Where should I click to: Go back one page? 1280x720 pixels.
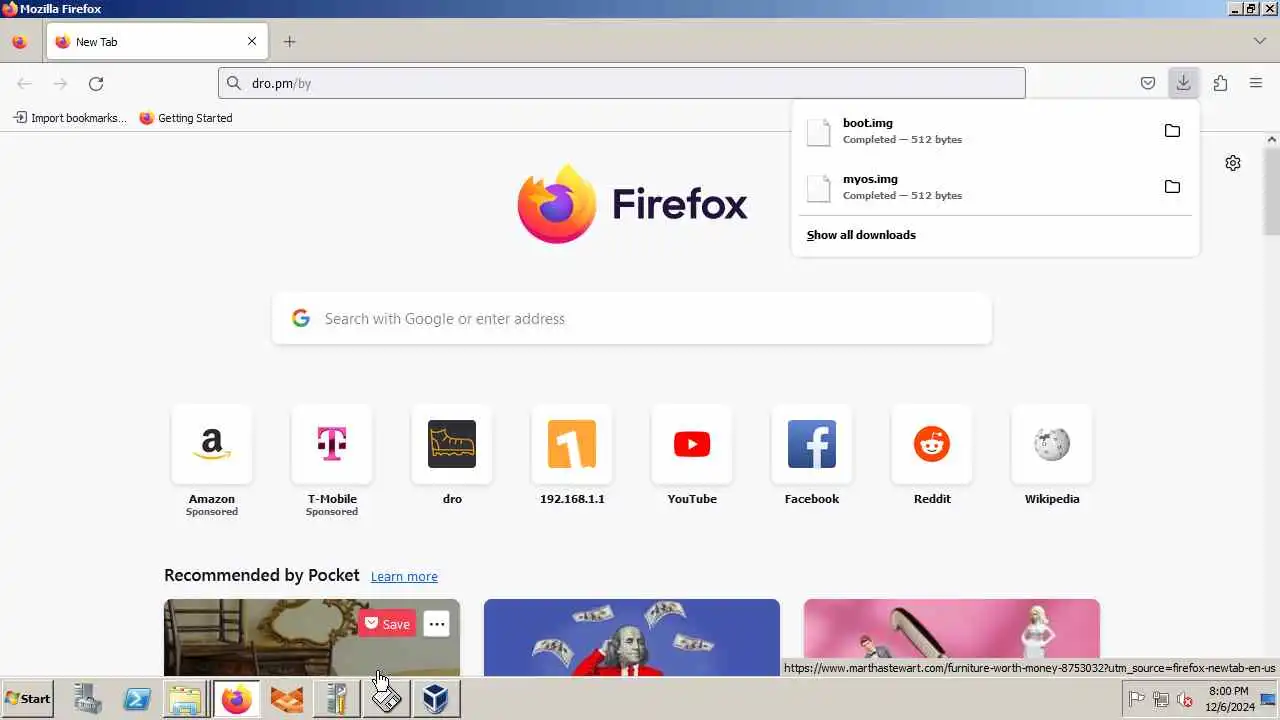pyautogui.click(x=25, y=84)
